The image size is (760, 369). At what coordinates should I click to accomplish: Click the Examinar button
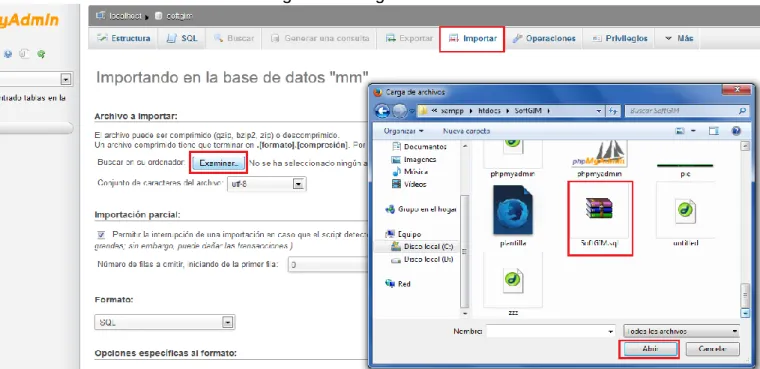tap(219, 163)
